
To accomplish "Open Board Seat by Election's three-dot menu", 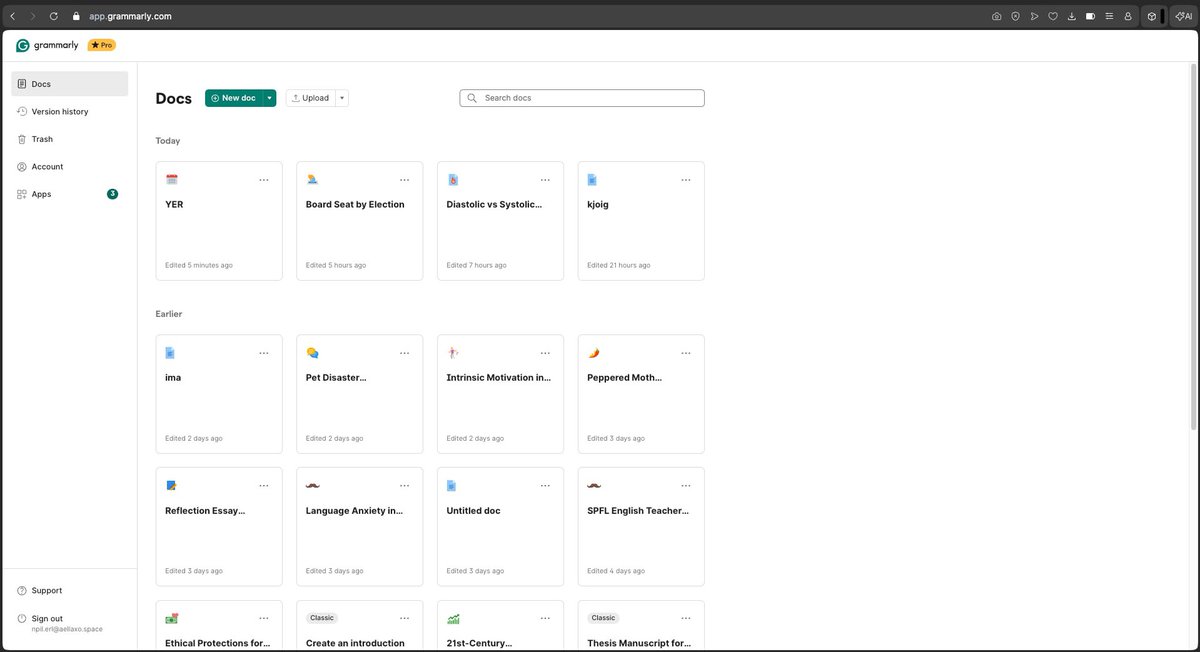I will (x=404, y=180).
